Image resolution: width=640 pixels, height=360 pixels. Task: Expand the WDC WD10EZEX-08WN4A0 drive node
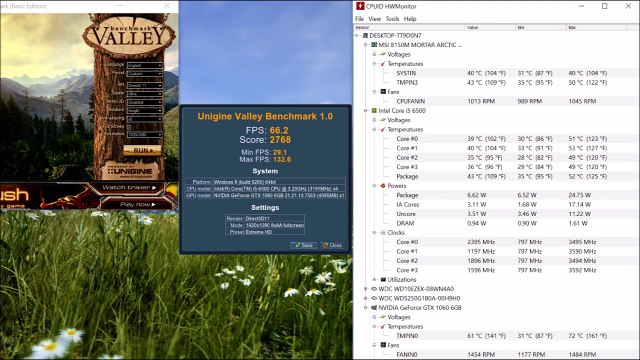pos(366,289)
